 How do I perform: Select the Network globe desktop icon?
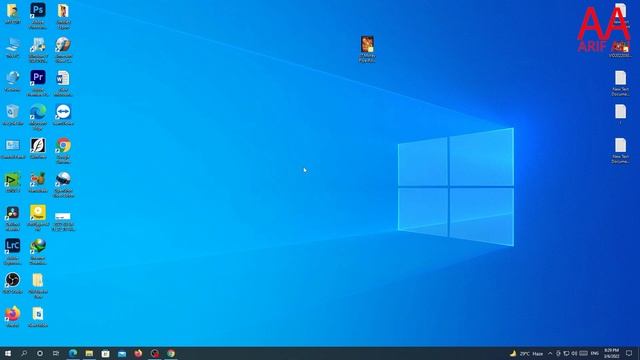coord(13,81)
